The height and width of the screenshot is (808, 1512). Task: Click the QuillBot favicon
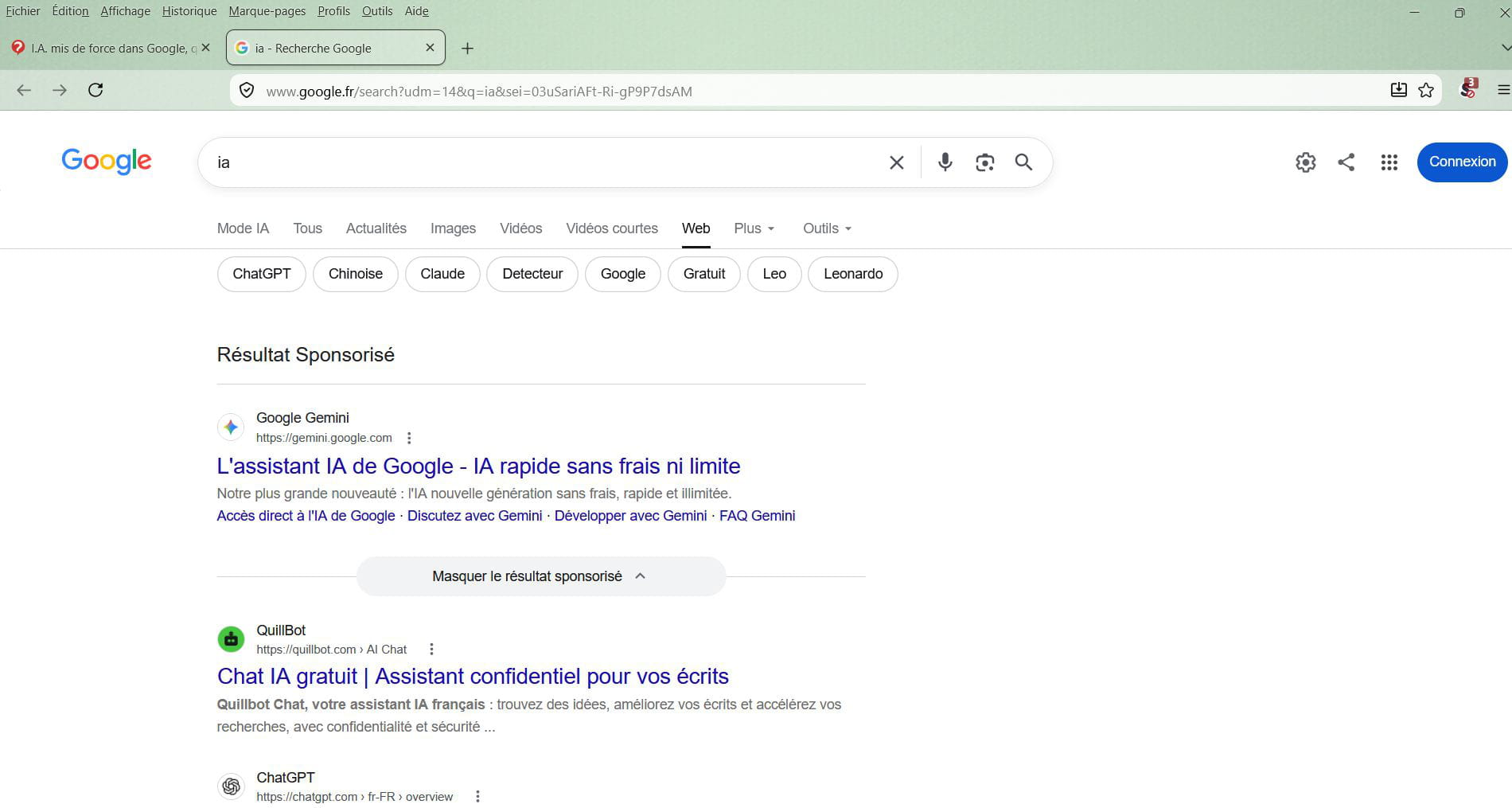click(231, 639)
